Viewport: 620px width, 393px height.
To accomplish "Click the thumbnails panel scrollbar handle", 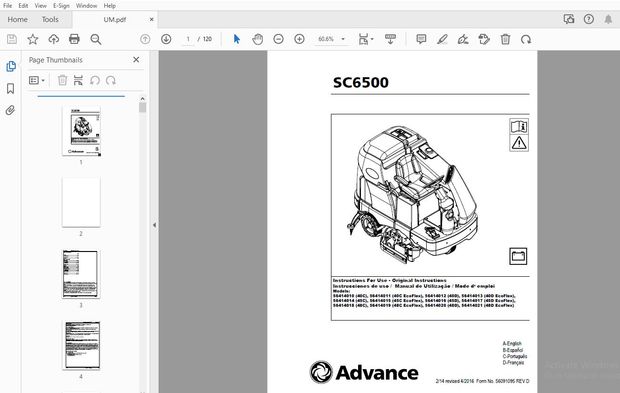I will point(143,108).
